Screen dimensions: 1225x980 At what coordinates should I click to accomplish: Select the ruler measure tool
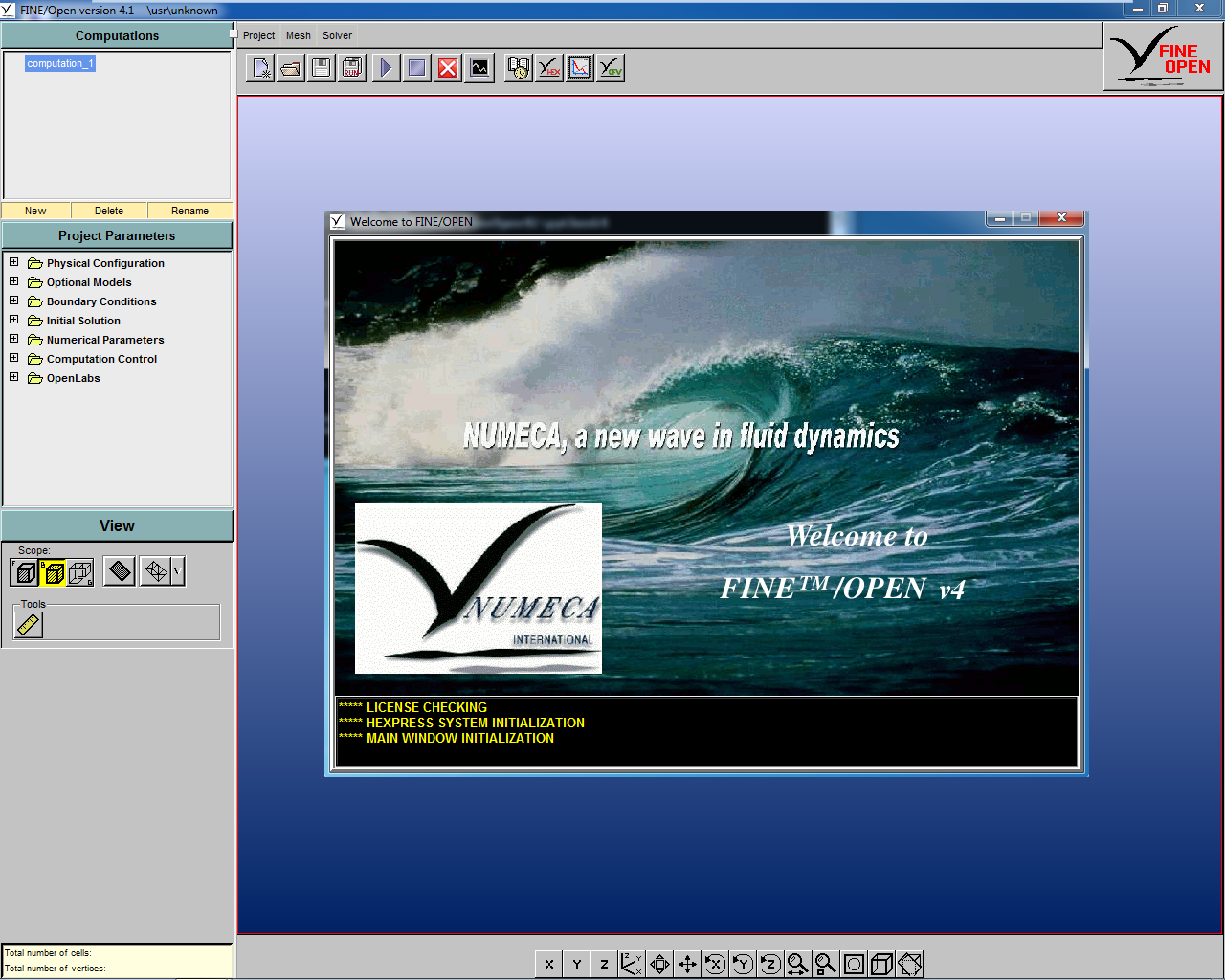point(29,625)
